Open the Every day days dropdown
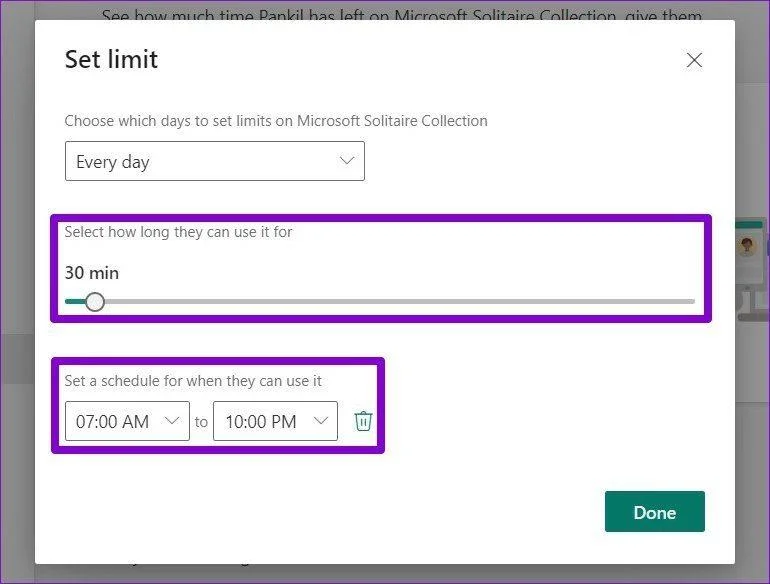 click(x=215, y=161)
